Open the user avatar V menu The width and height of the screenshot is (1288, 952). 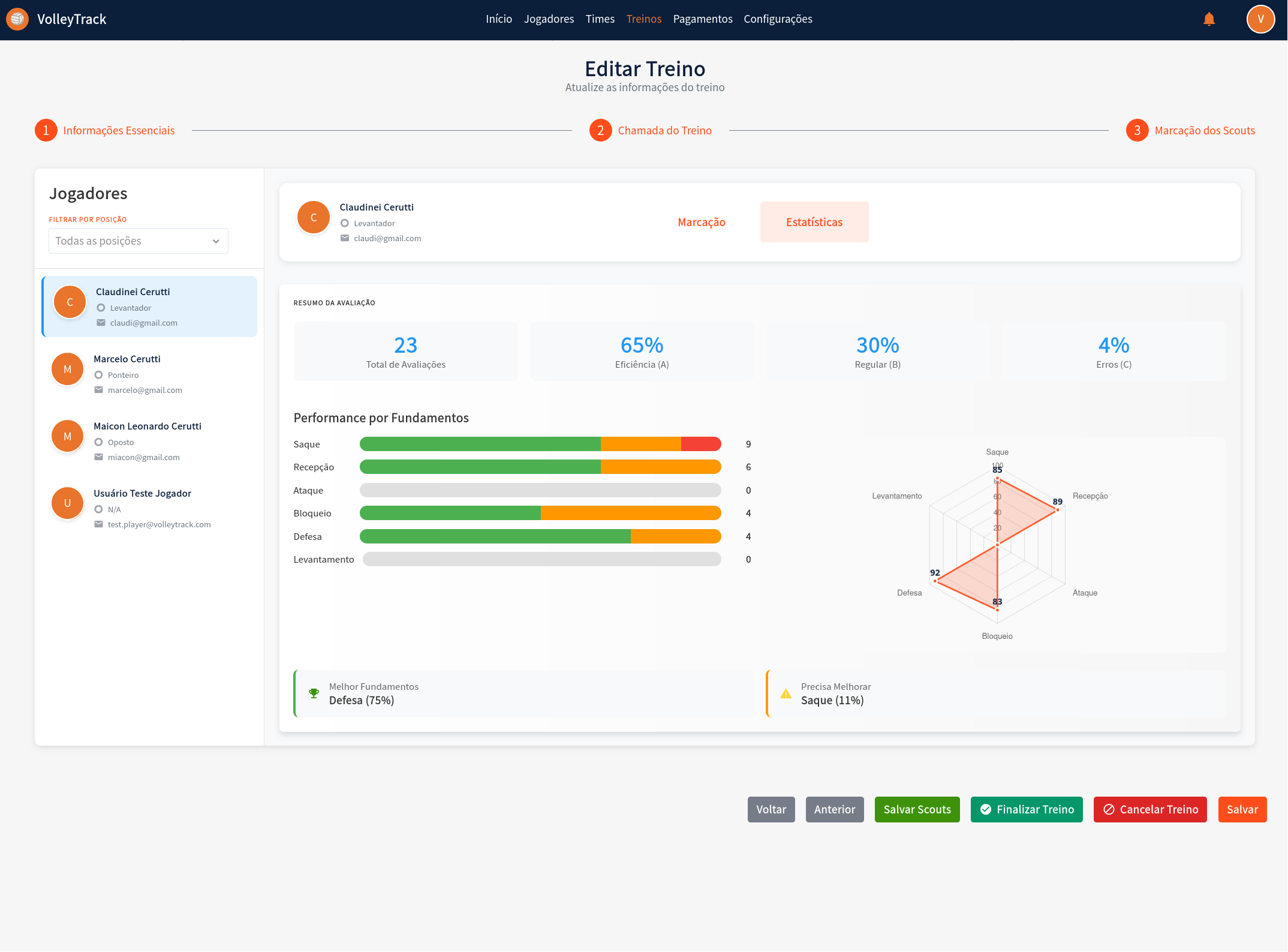[x=1260, y=19]
